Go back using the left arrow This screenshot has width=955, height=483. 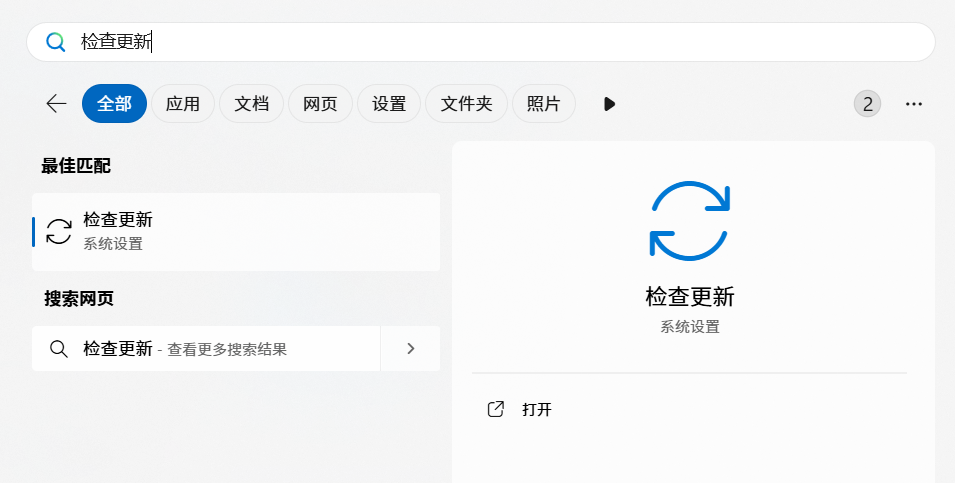click(56, 103)
